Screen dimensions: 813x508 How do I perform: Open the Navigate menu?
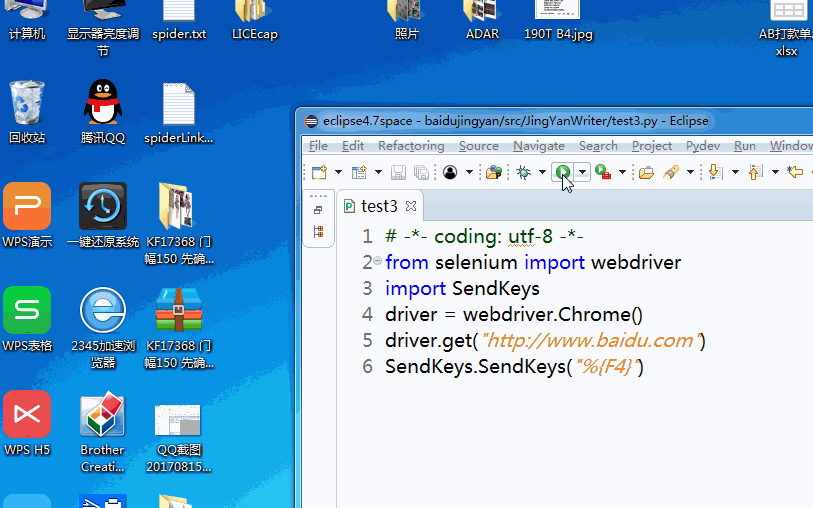point(539,146)
